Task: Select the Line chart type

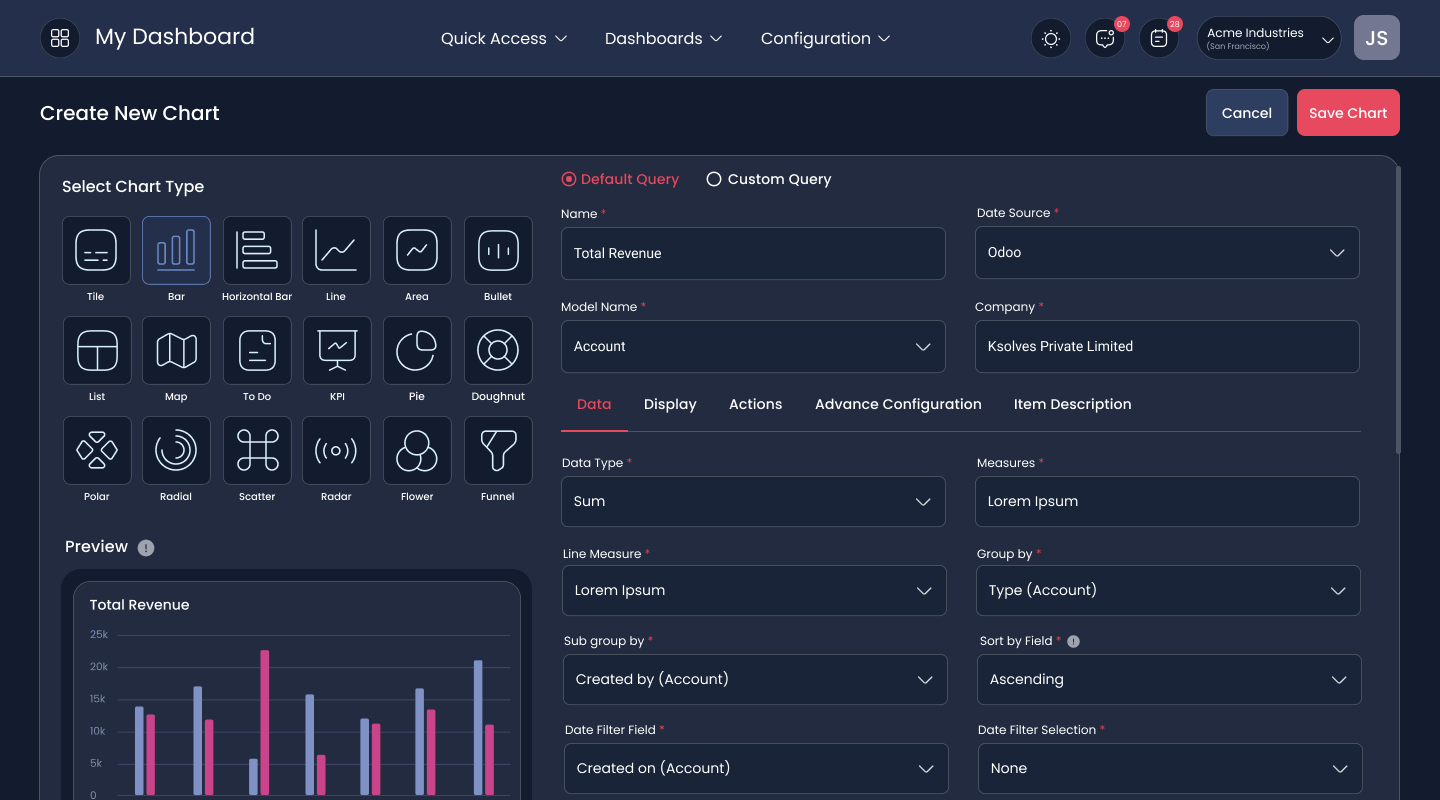Action: coord(336,250)
